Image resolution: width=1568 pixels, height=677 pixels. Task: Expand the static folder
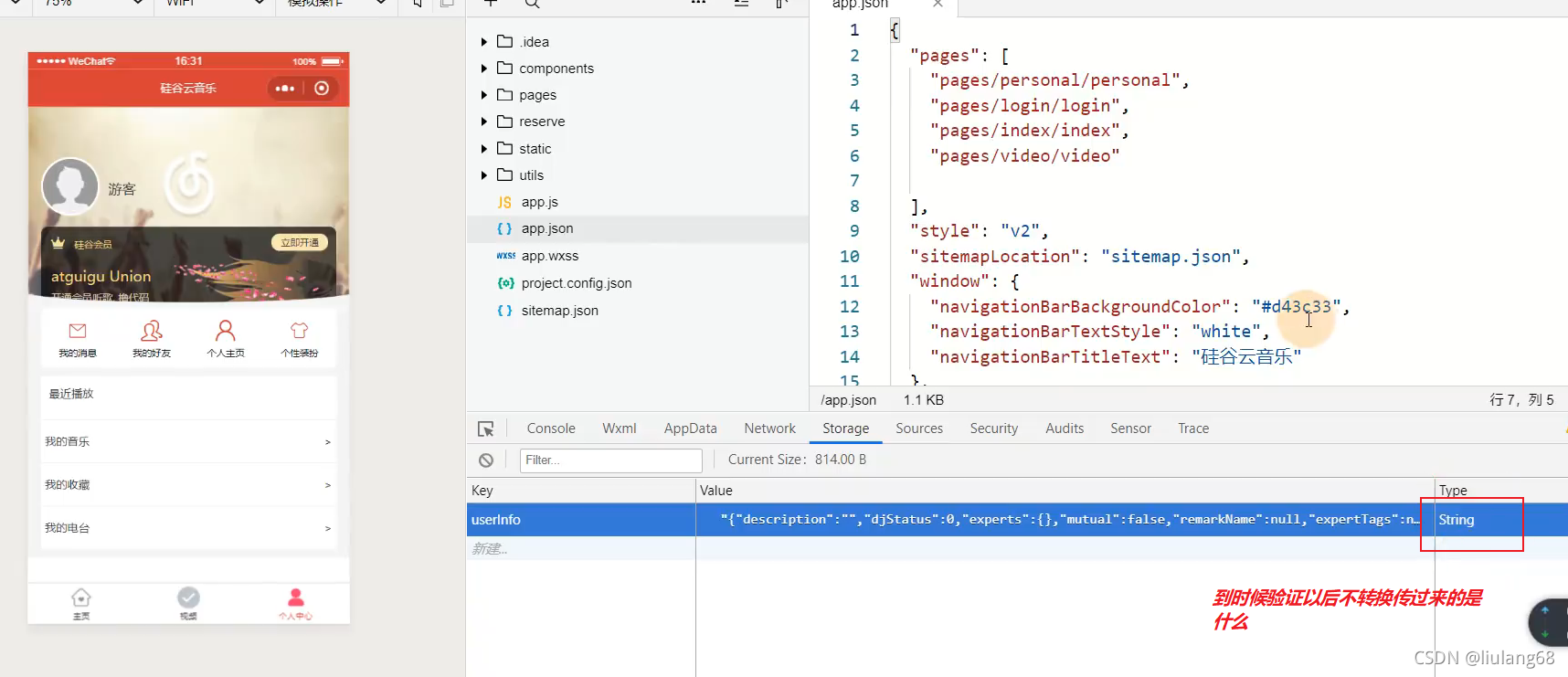pyautogui.click(x=484, y=149)
